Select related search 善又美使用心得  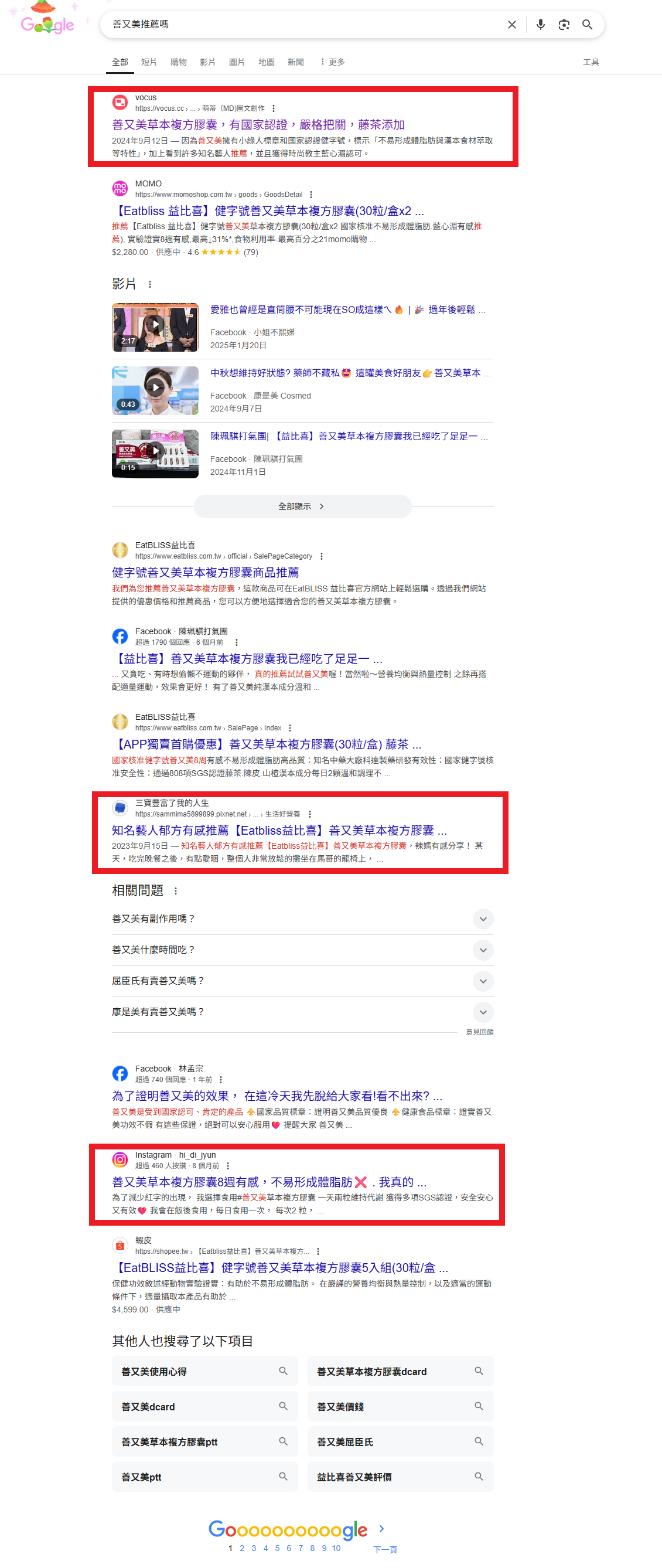(x=204, y=1372)
